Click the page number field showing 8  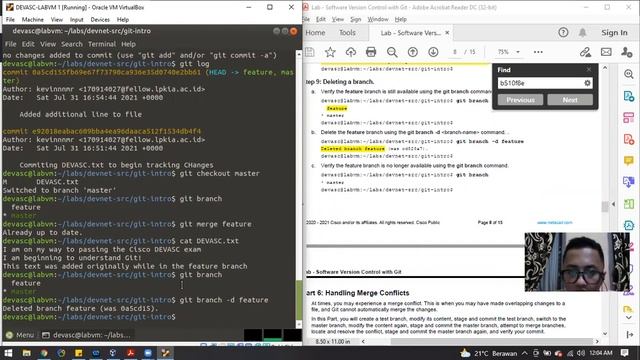click(x=455, y=52)
